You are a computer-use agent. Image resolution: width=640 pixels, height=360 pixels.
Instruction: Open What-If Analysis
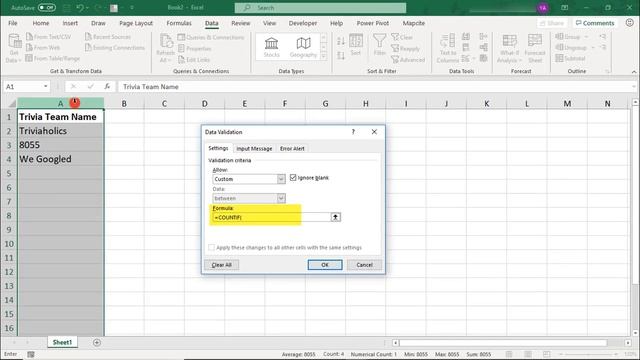click(509, 48)
